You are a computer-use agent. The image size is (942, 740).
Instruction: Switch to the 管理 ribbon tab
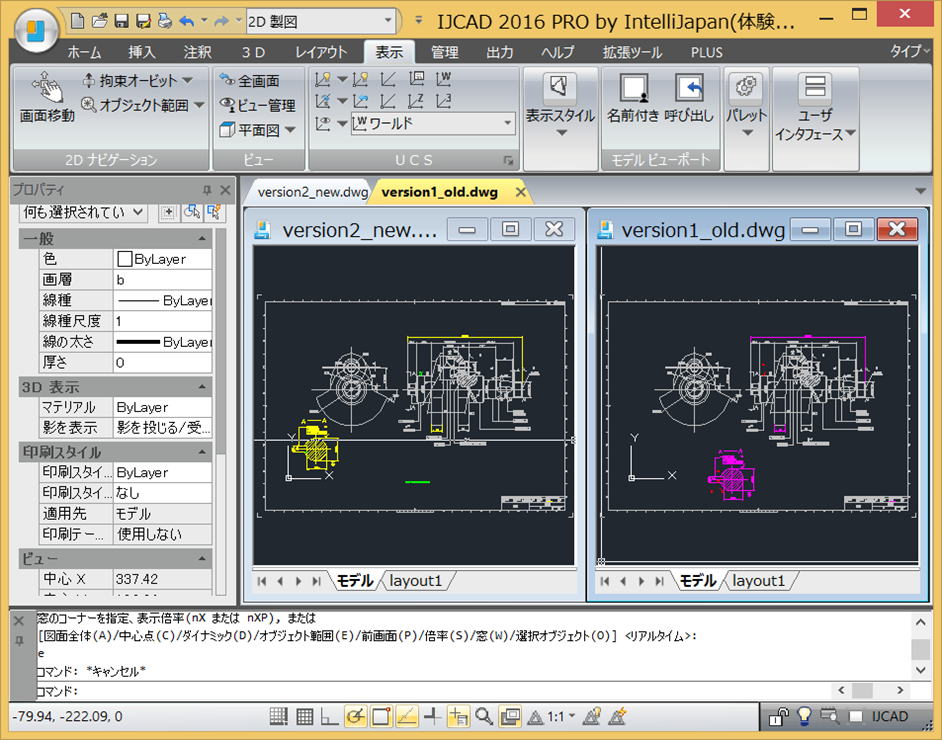pyautogui.click(x=445, y=52)
